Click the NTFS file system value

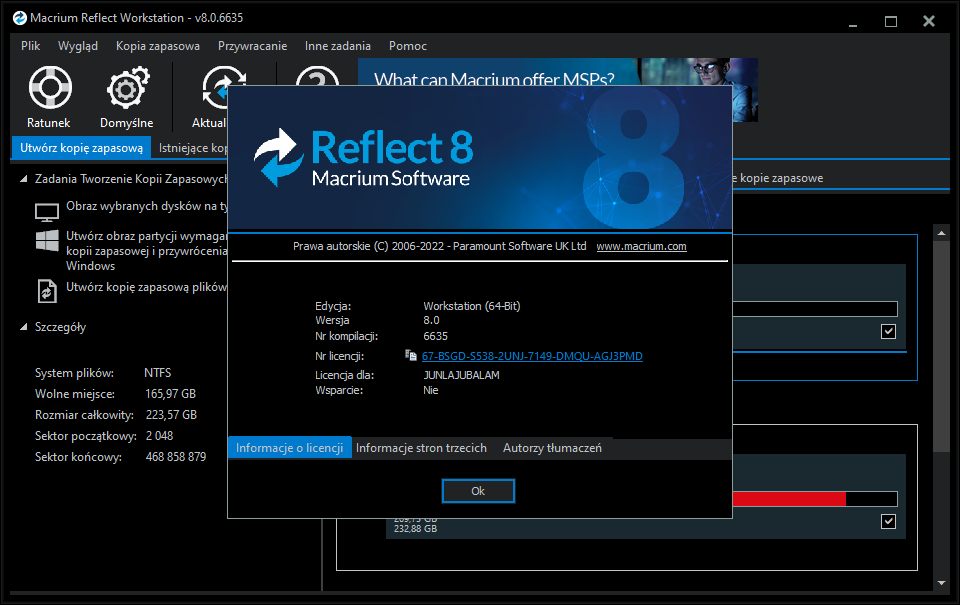pos(158,373)
